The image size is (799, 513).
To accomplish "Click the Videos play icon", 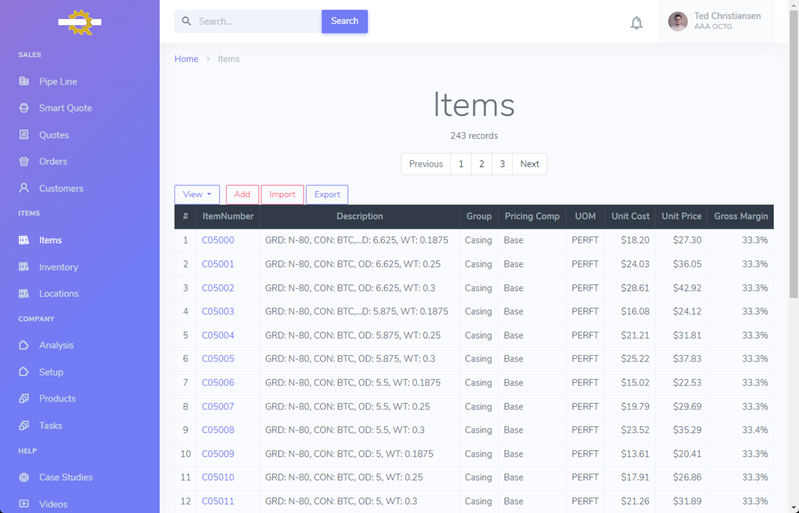I will tap(24, 504).
